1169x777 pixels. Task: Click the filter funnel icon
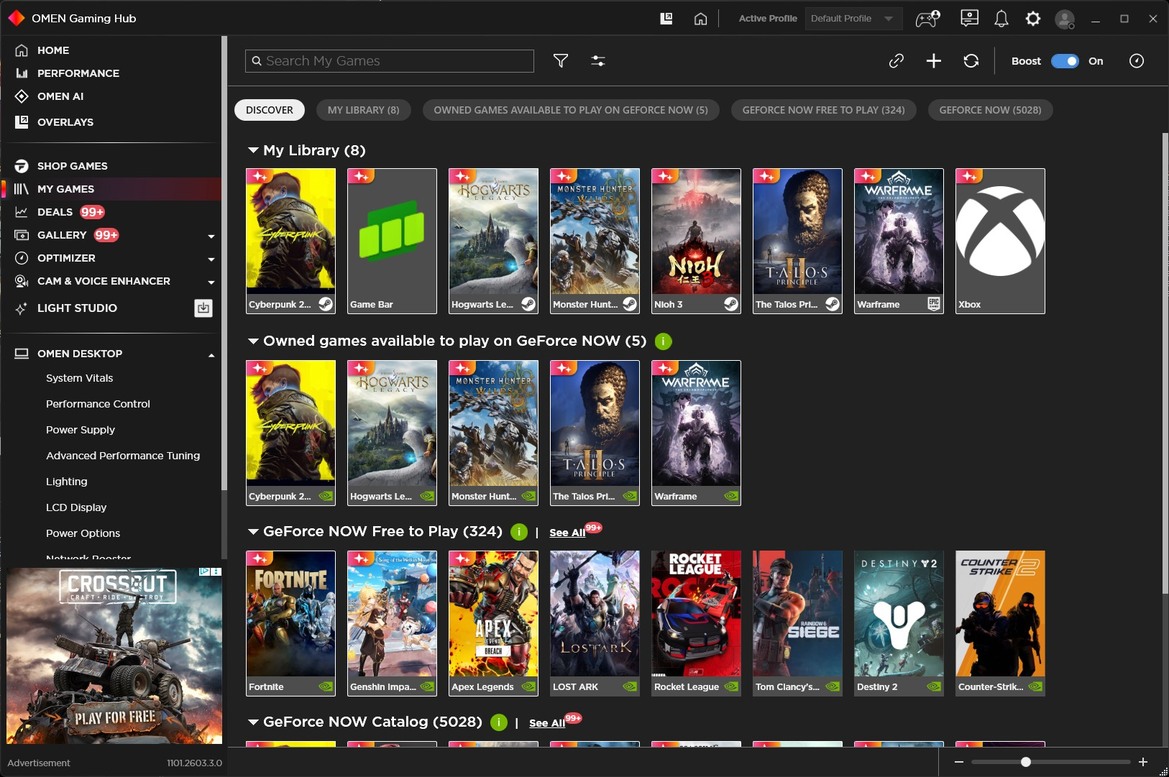[x=561, y=61]
